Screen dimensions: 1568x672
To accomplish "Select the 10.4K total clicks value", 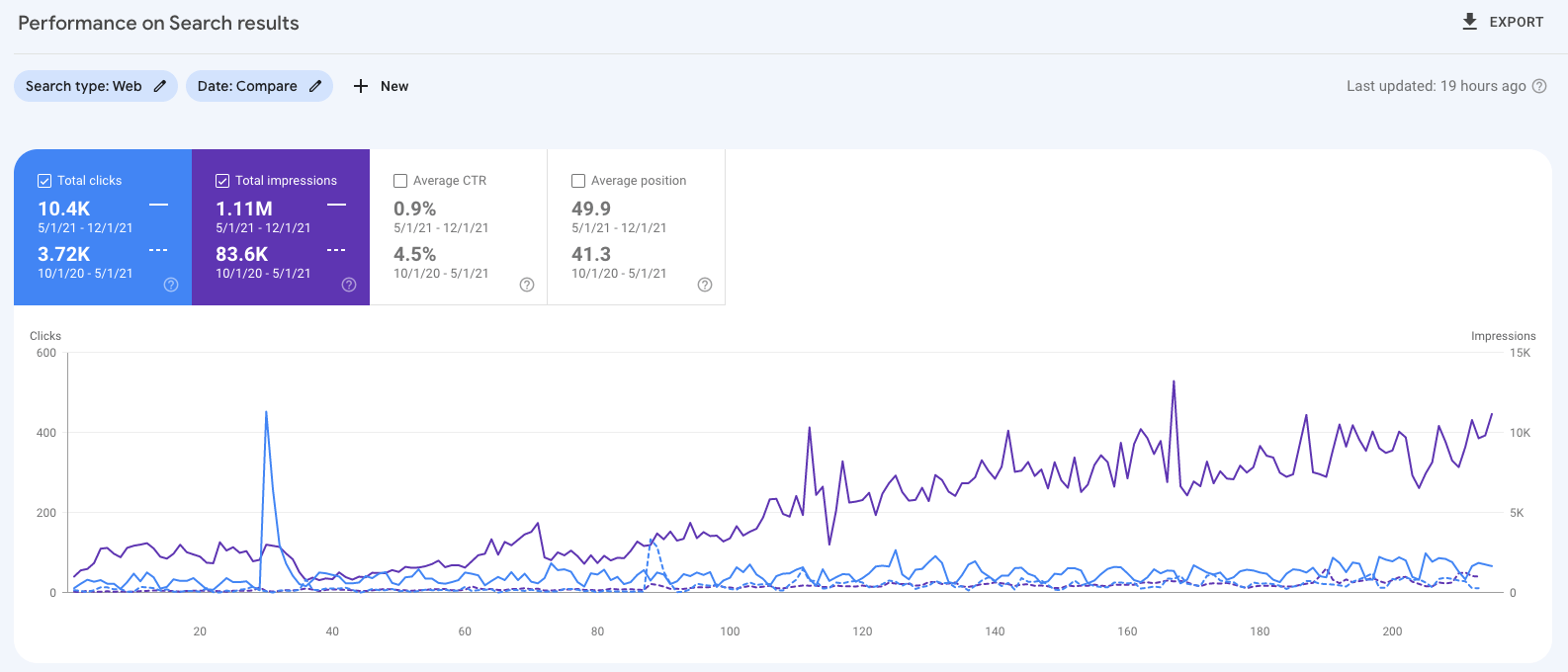I will click(x=64, y=209).
